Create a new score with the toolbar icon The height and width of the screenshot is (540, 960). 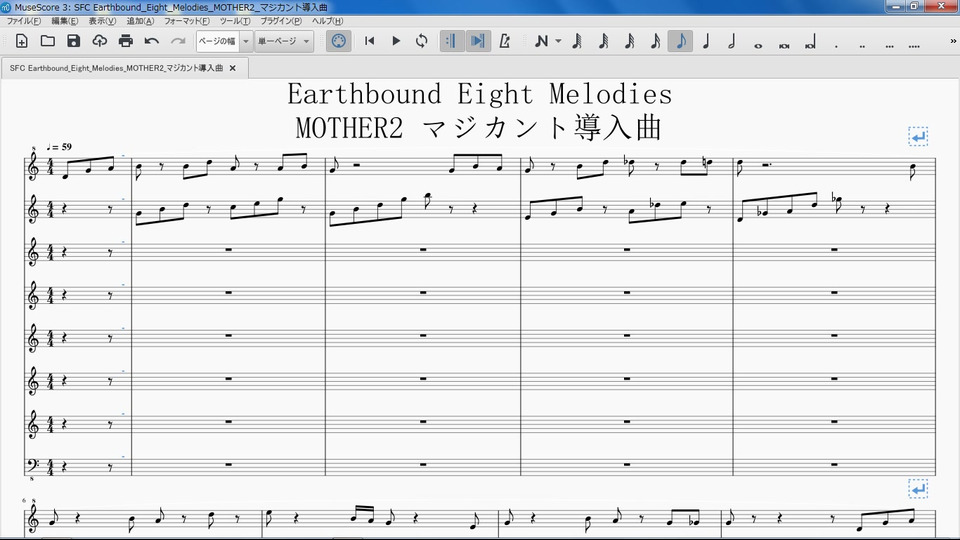pyautogui.click(x=21, y=41)
